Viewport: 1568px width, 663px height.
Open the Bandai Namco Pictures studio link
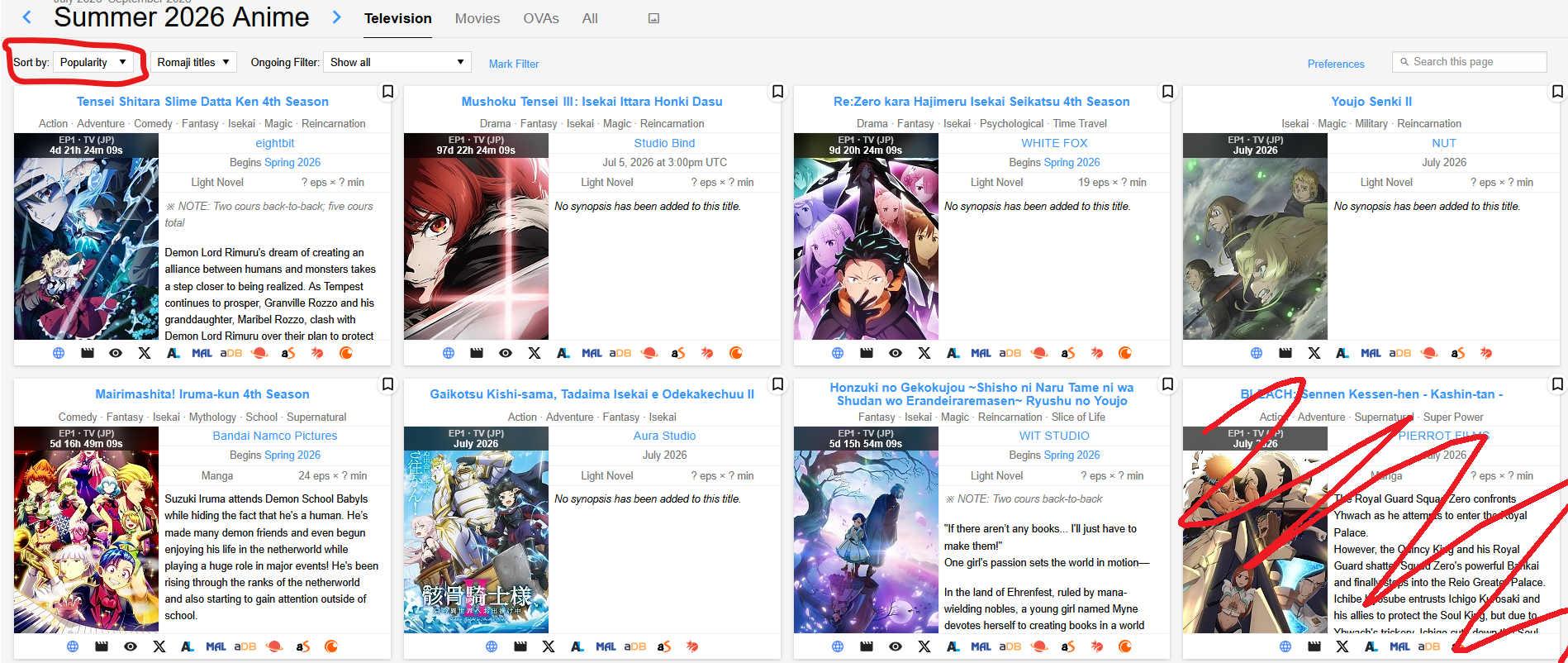point(275,436)
